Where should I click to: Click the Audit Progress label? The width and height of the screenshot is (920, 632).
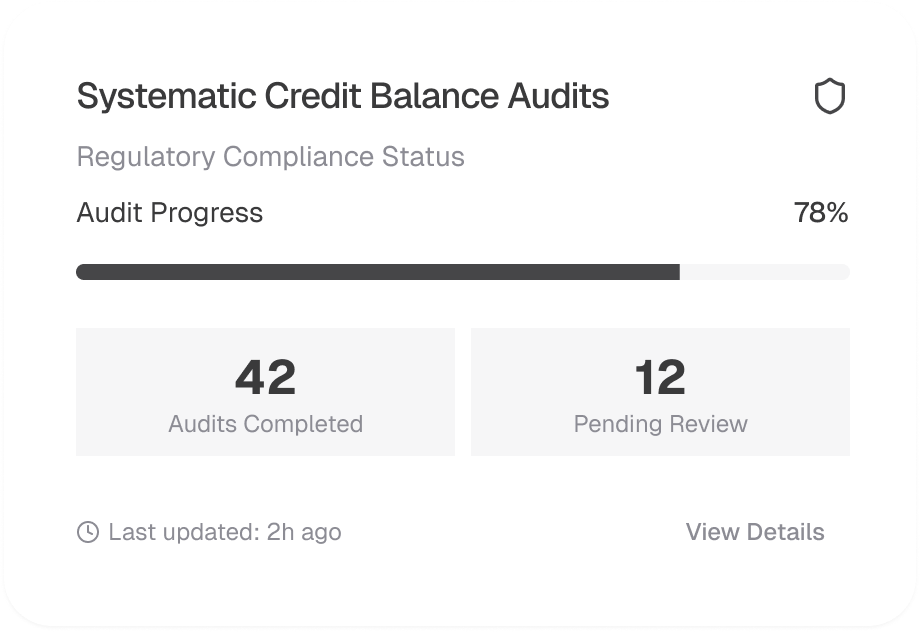click(170, 213)
